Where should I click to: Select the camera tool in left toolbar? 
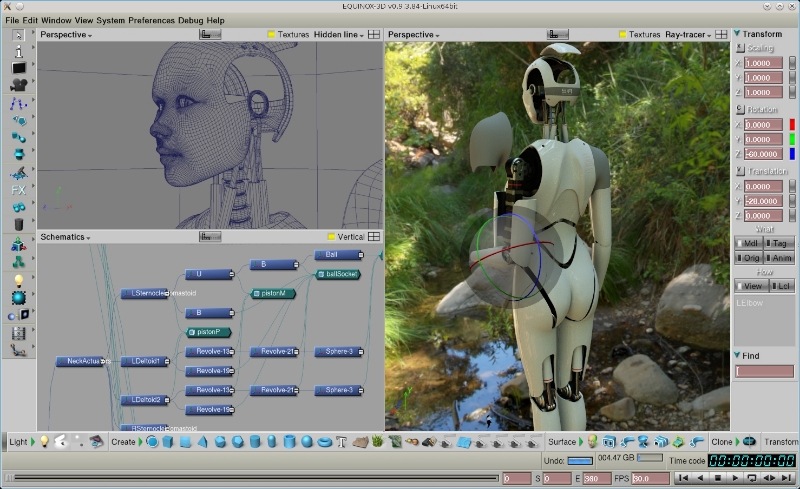click(x=18, y=86)
